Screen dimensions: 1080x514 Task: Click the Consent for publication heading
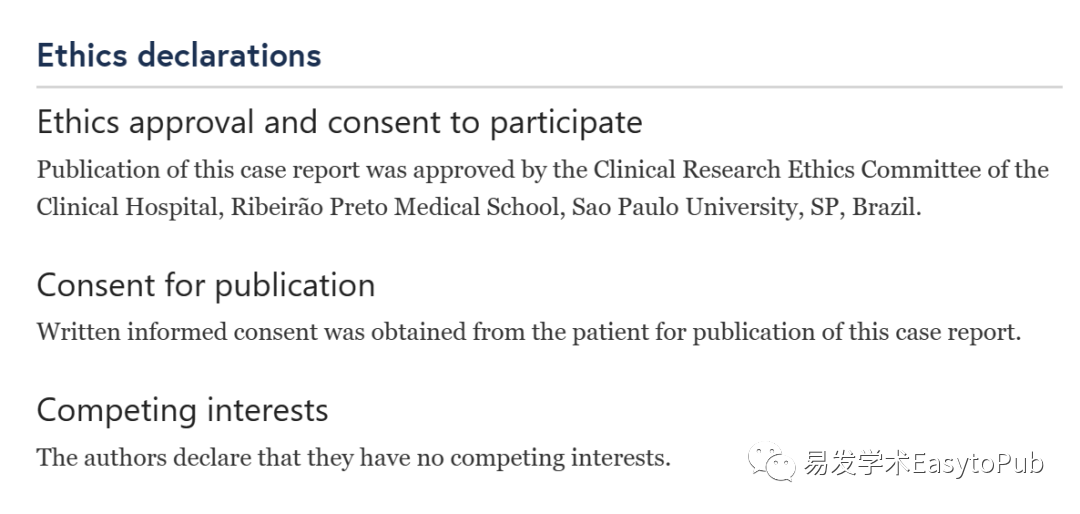(206, 285)
